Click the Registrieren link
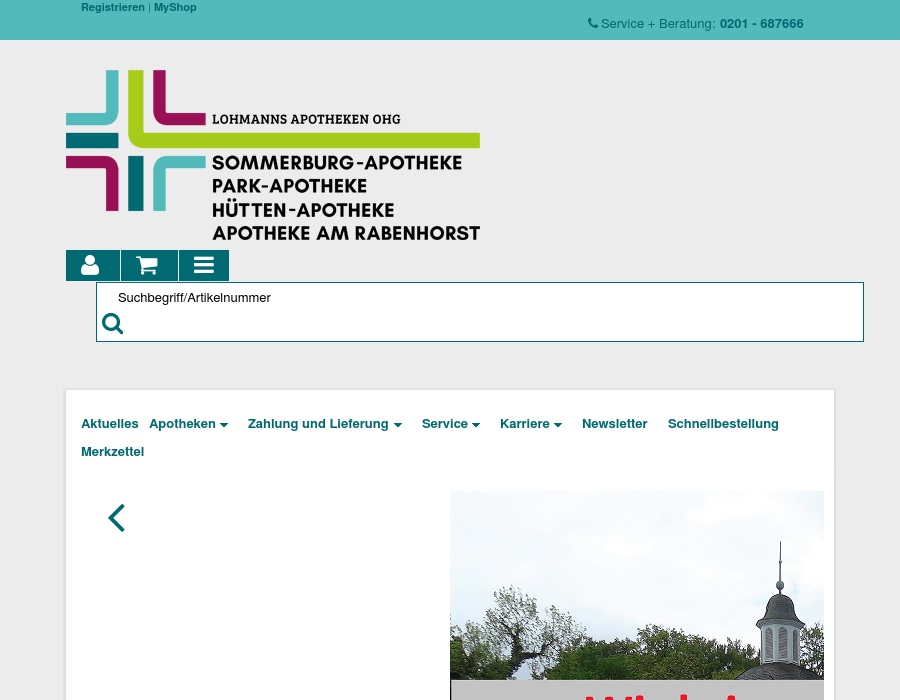 click(112, 7)
